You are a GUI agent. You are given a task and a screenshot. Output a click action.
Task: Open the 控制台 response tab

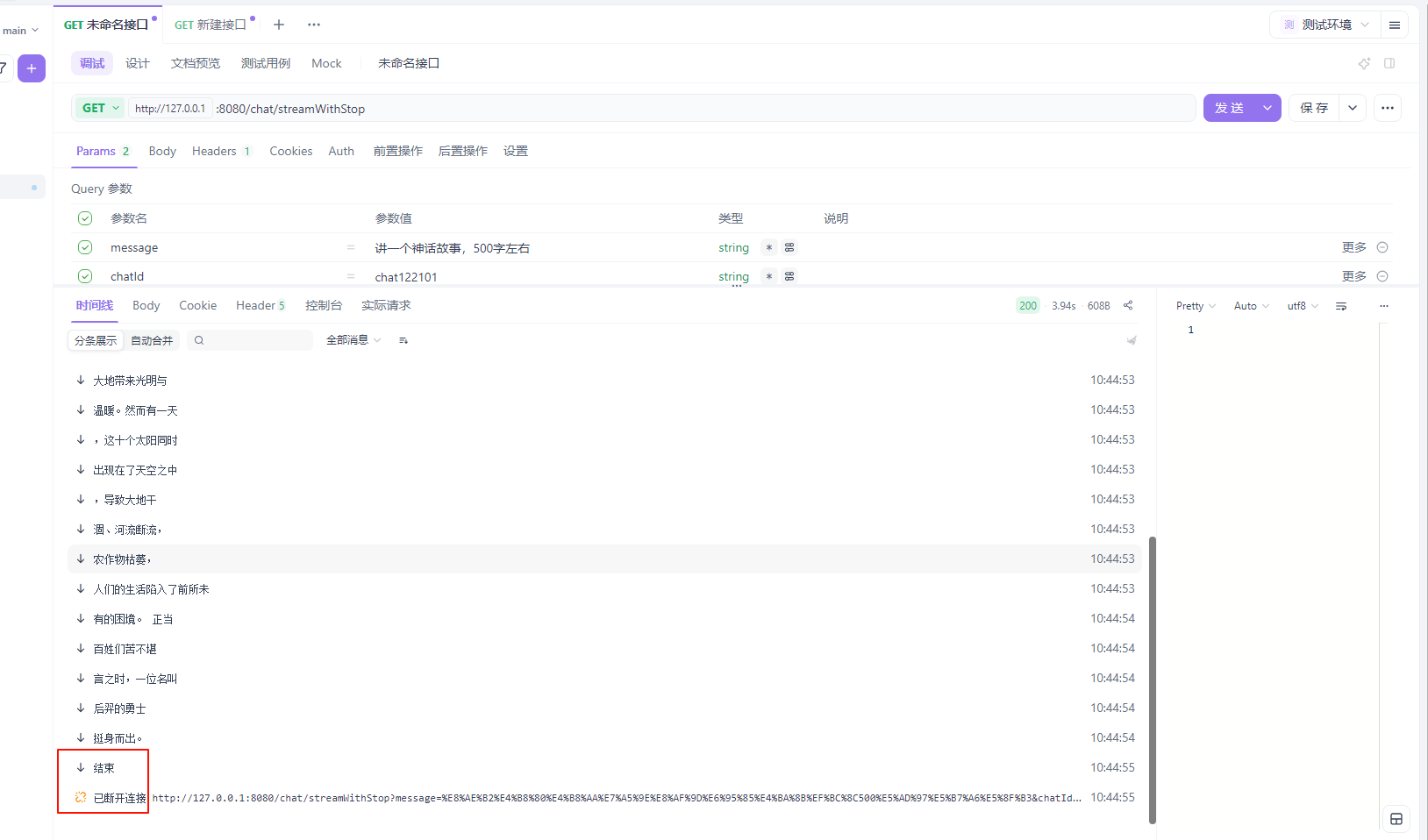[x=324, y=305]
